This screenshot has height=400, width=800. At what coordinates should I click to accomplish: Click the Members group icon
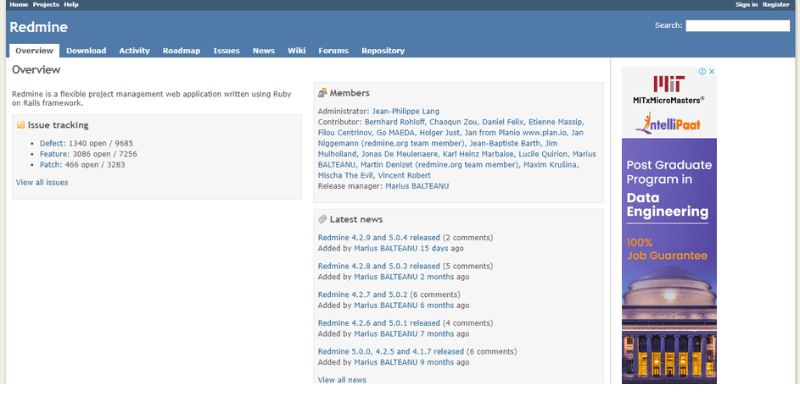[322, 93]
